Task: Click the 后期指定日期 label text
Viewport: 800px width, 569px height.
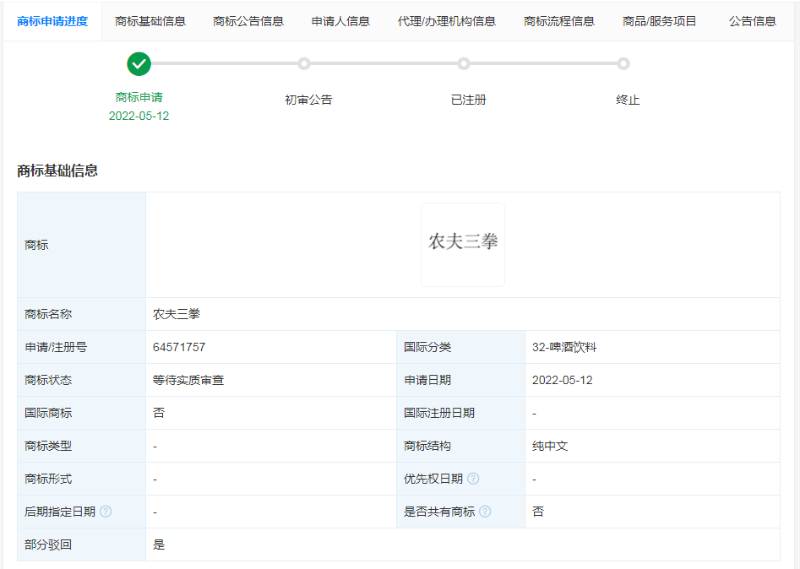Action: [60, 512]
